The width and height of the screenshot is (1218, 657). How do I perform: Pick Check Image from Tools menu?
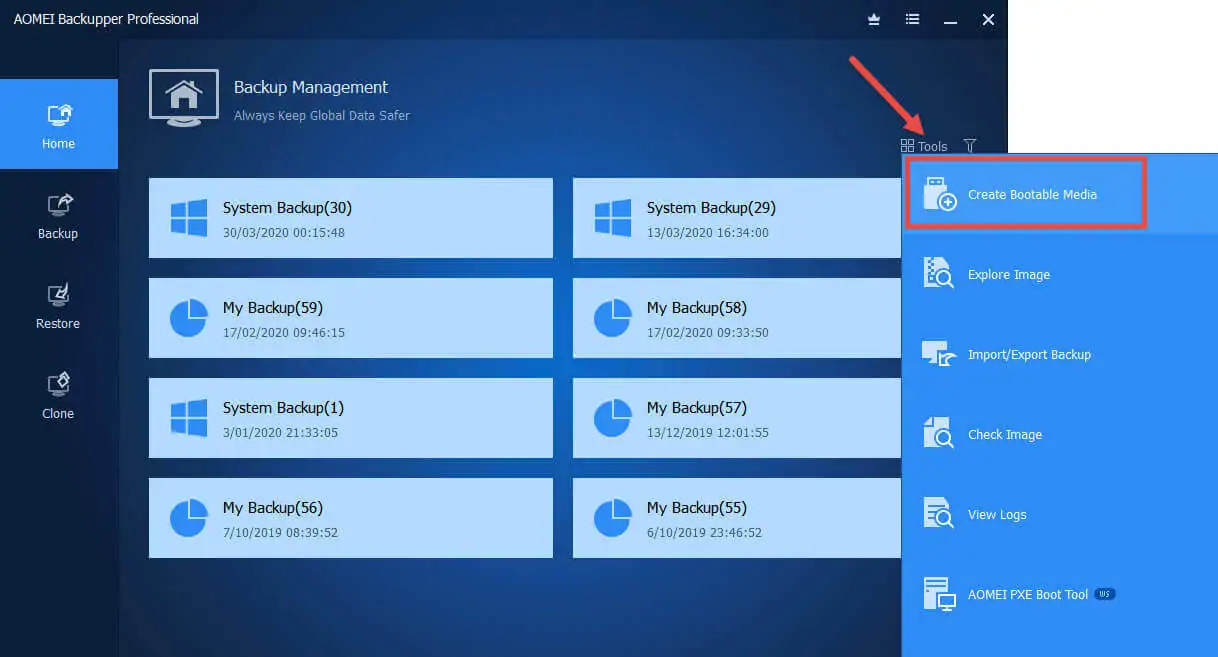pyautogui.click(x=1060, y=434)
